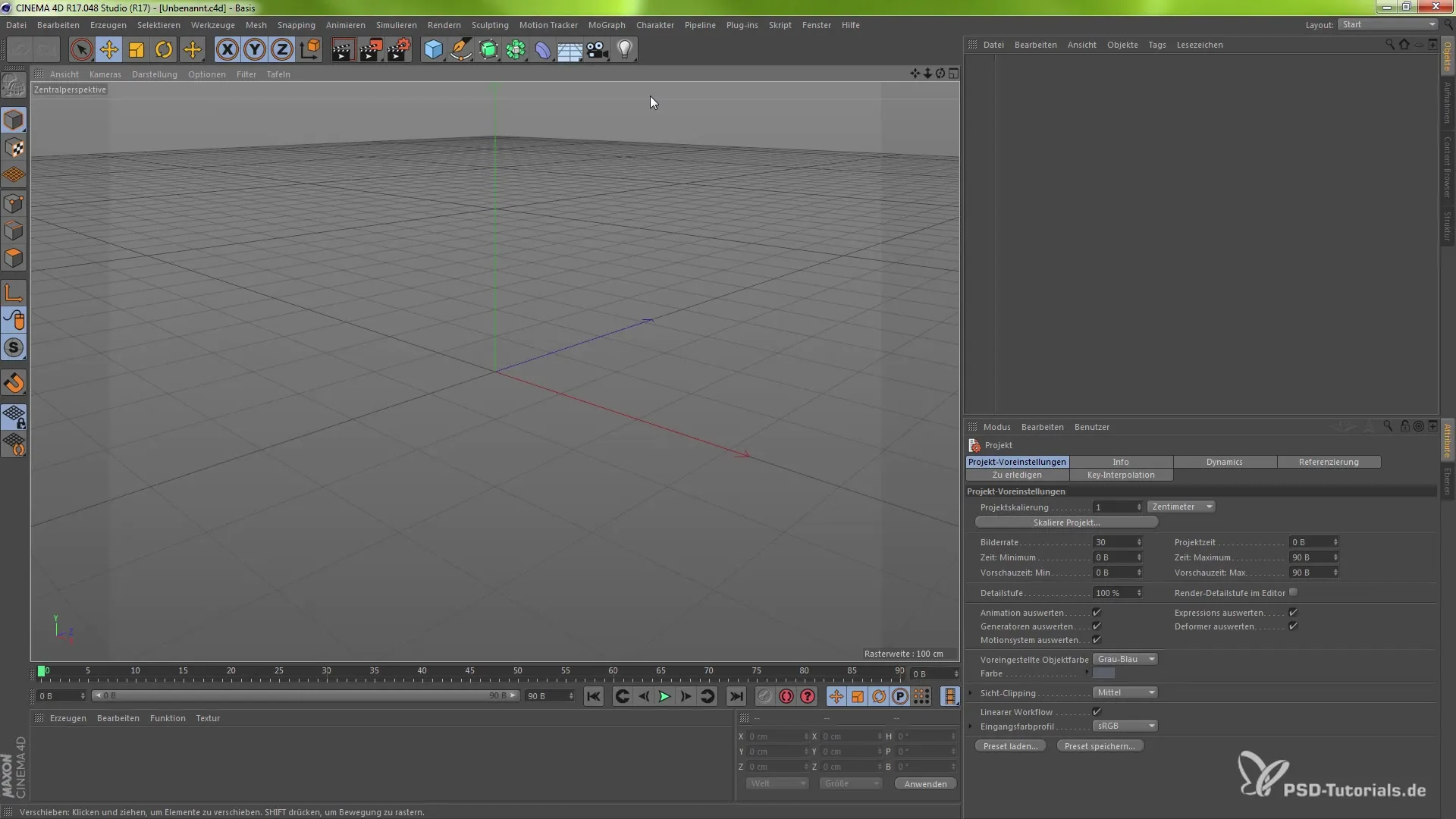Click the preview range slider bar
1456x819 pixels.
(x=305, y=695)
